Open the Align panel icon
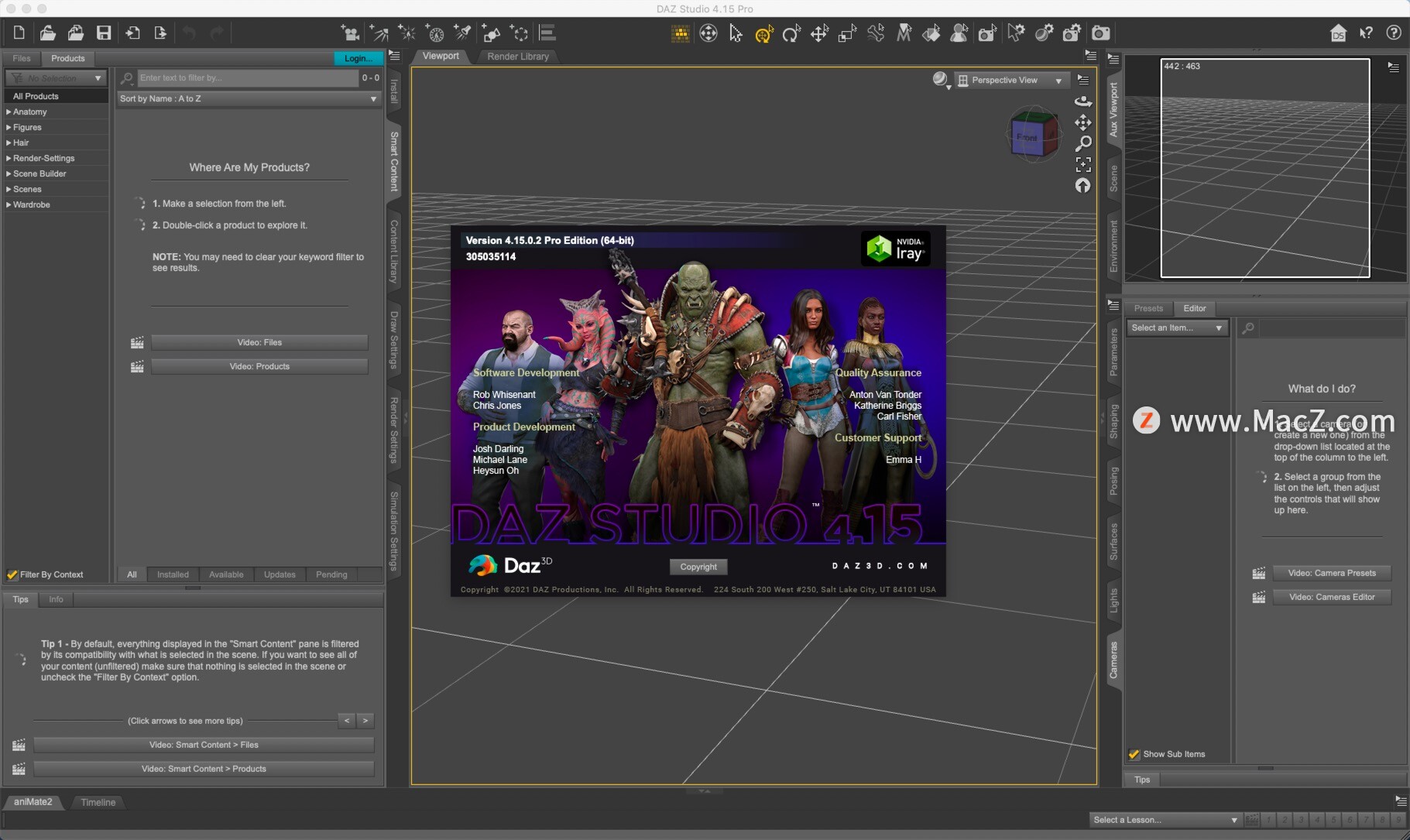The height and width of the screenshot is (840, 1410). click(547, 33)
